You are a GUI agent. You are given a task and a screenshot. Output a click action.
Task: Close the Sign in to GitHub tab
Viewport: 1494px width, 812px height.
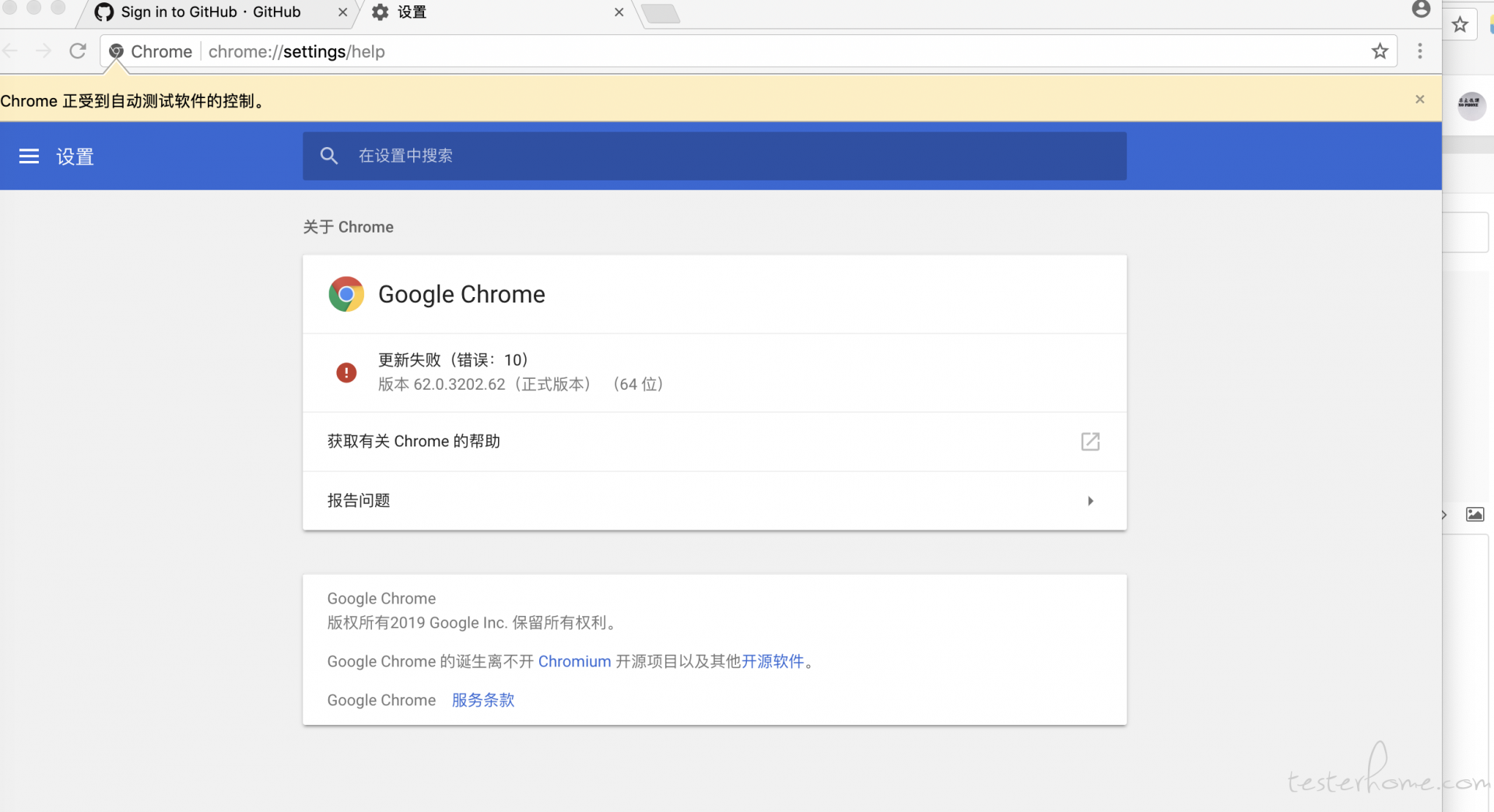[x=342, y=12]
